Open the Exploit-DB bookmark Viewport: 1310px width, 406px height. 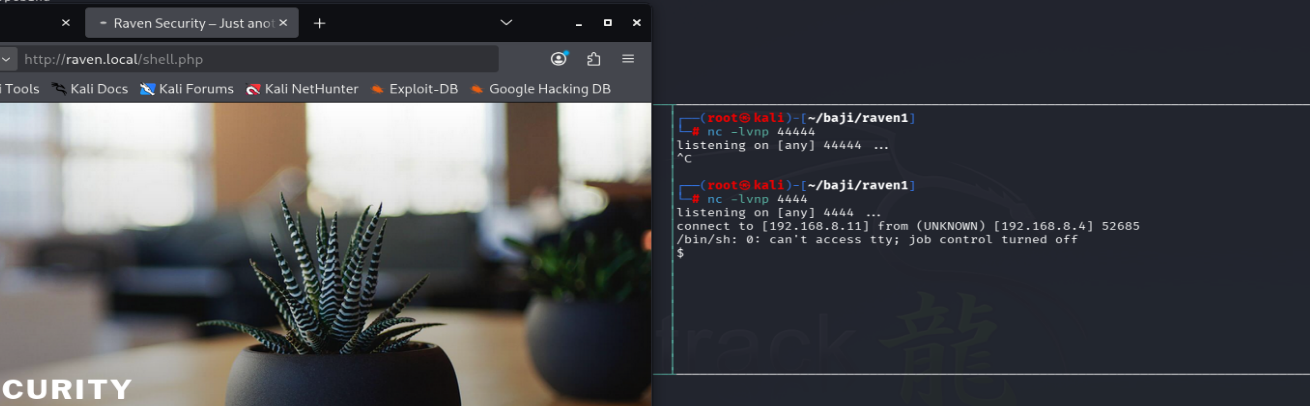[x=413, y=89]
